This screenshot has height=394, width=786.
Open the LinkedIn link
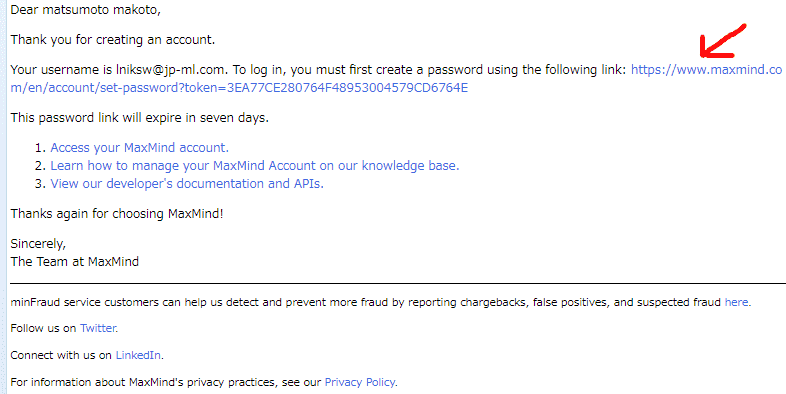(138, 355)
